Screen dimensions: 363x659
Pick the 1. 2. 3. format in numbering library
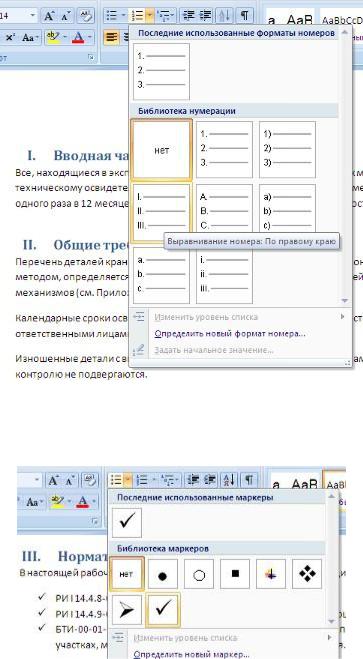click(x=224, y=150)
